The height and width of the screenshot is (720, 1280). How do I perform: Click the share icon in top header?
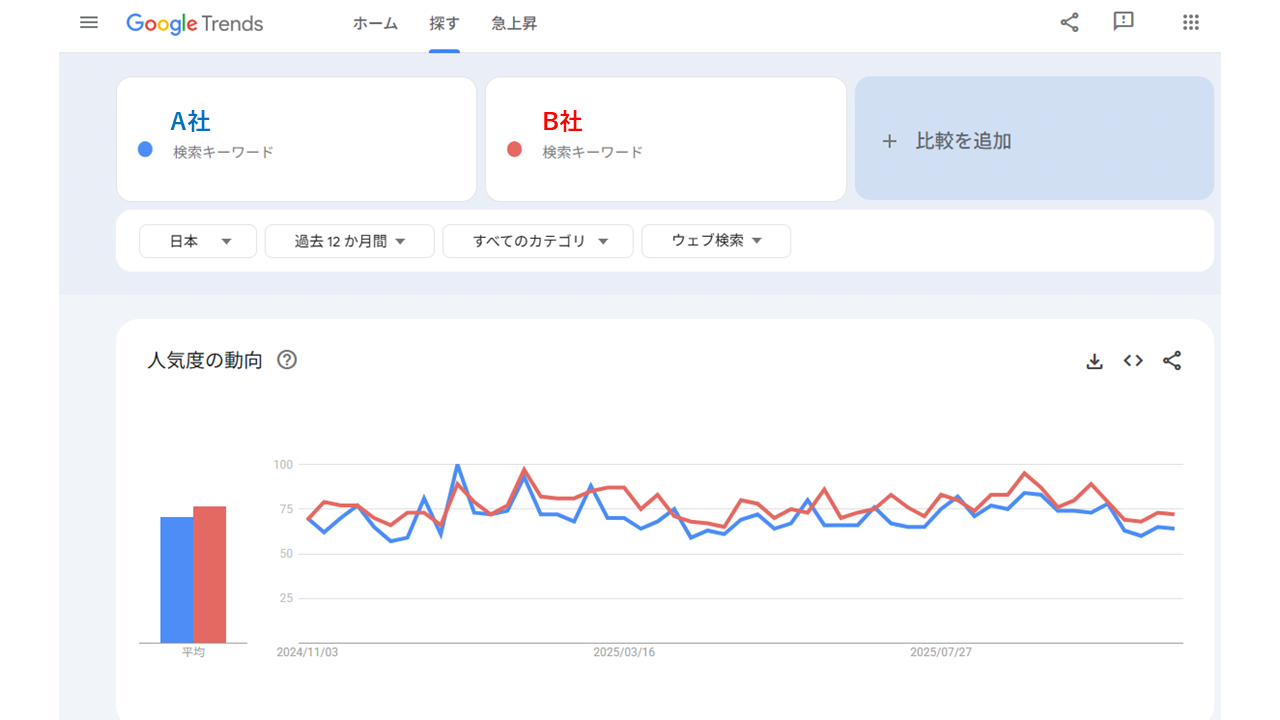[x=1069, y=23]
